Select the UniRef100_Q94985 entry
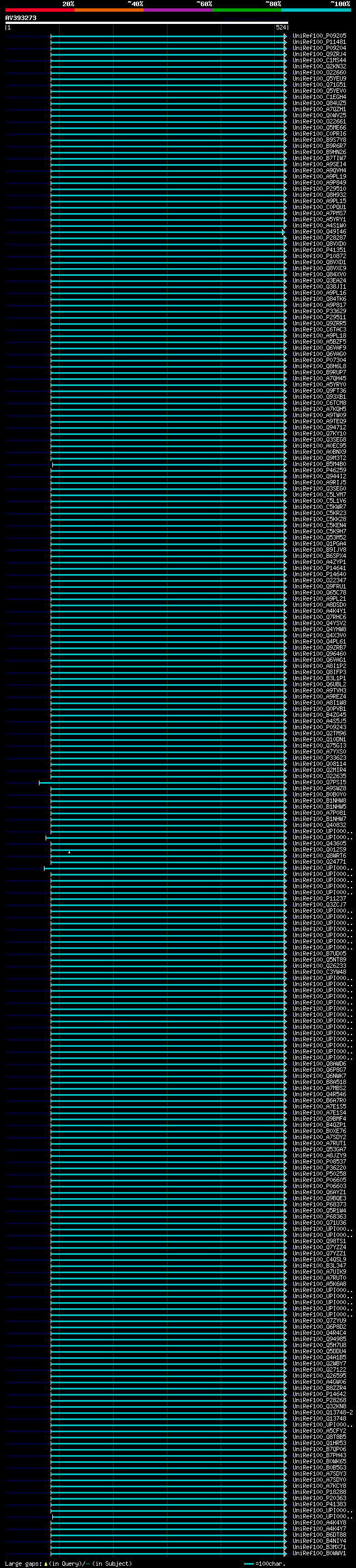Viewport: 356px width, 1568px height. pos(319,1339)
